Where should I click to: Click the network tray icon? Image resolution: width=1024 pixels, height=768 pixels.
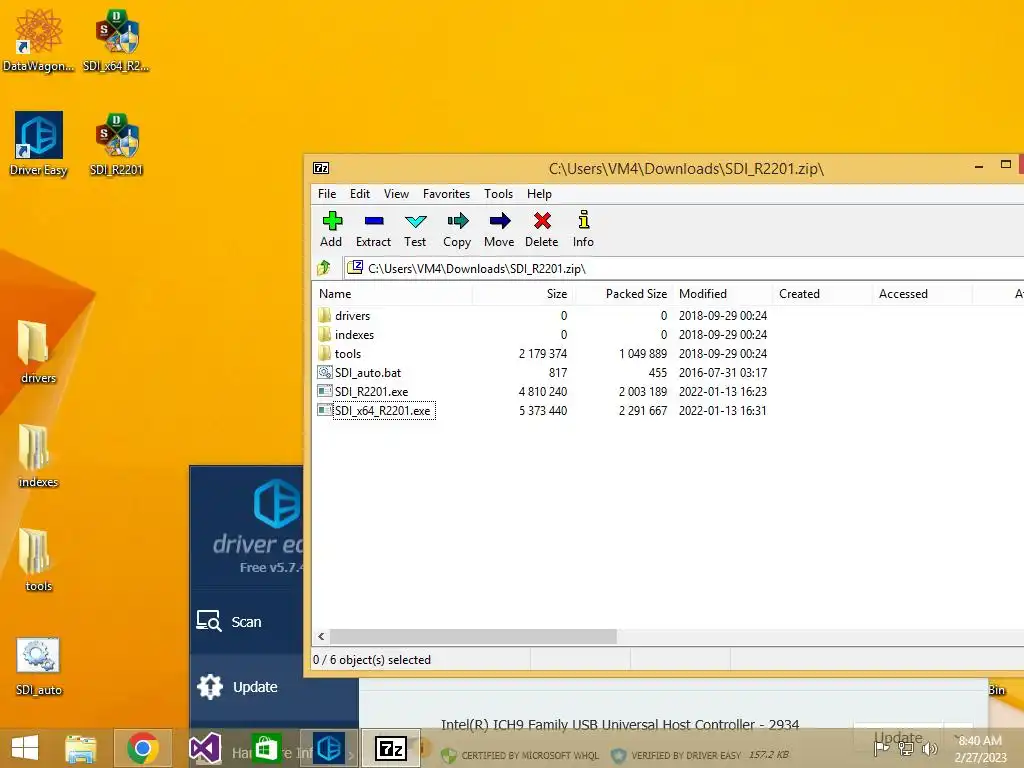tap(906, 749)
